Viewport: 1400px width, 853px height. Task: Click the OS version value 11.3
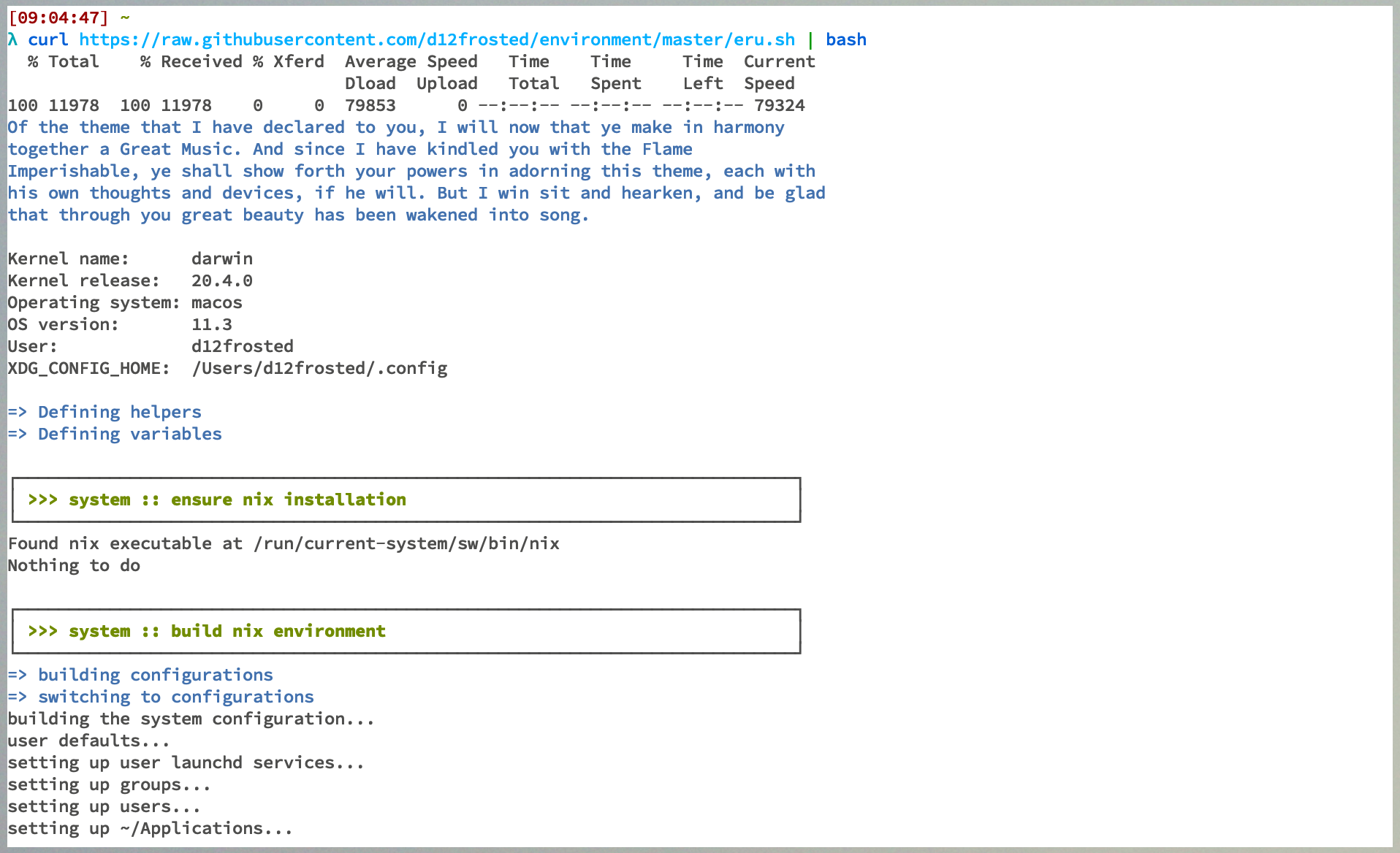(x=212, y=325)
